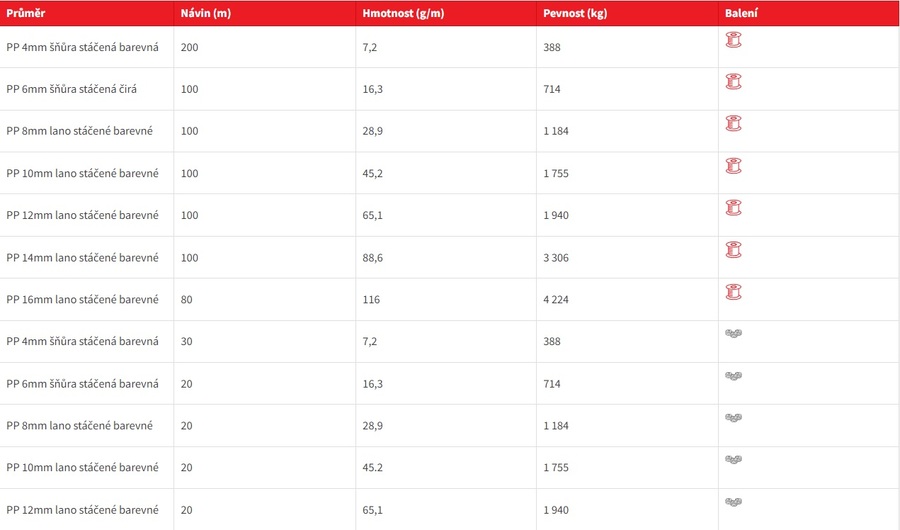
Task: Click coil icon in PP 10mm 20m row
Action: 734,460
